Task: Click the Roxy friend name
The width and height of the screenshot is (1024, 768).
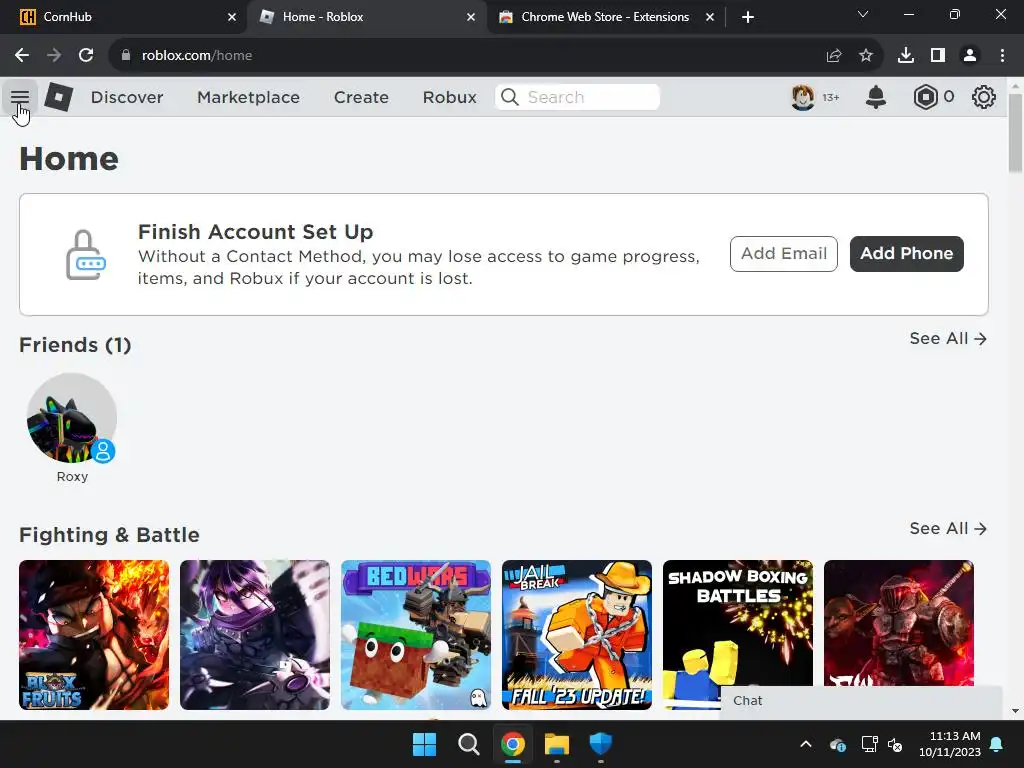Action: (72, 477)
